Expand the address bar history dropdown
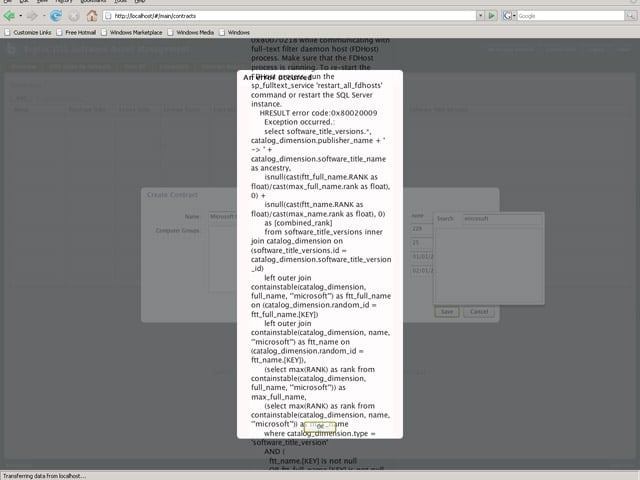Image resolution: width=640 pixels, height=480 pixels. (x=480, y=16)
